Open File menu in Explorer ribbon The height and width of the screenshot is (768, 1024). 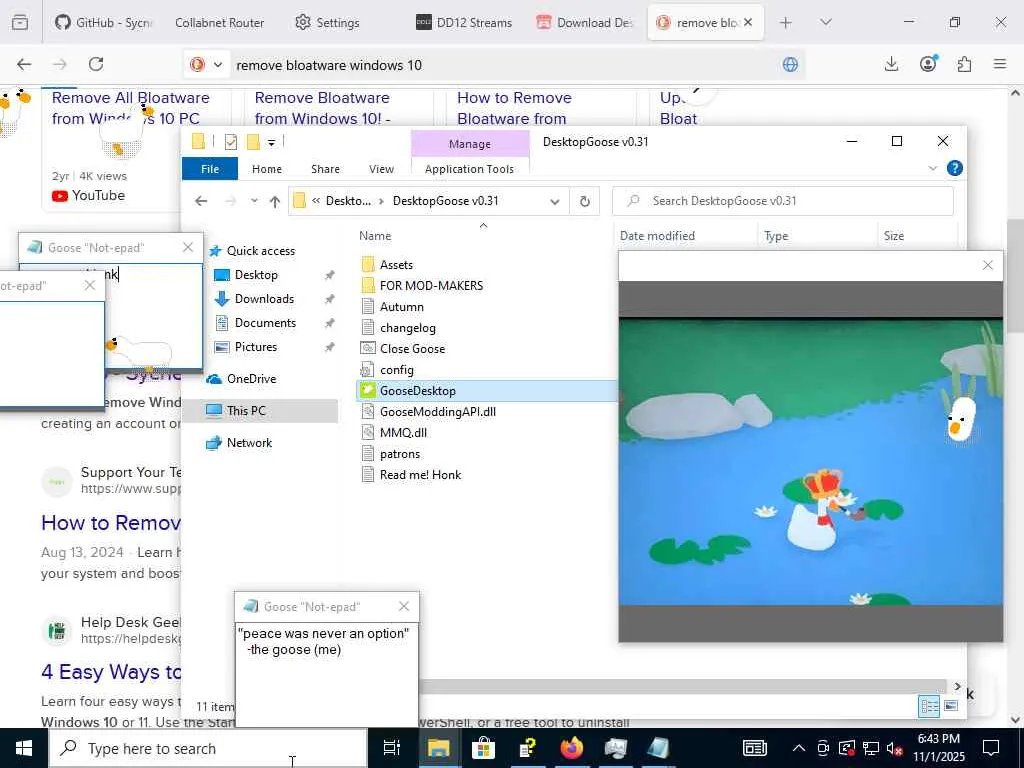(x=210, y=169)
